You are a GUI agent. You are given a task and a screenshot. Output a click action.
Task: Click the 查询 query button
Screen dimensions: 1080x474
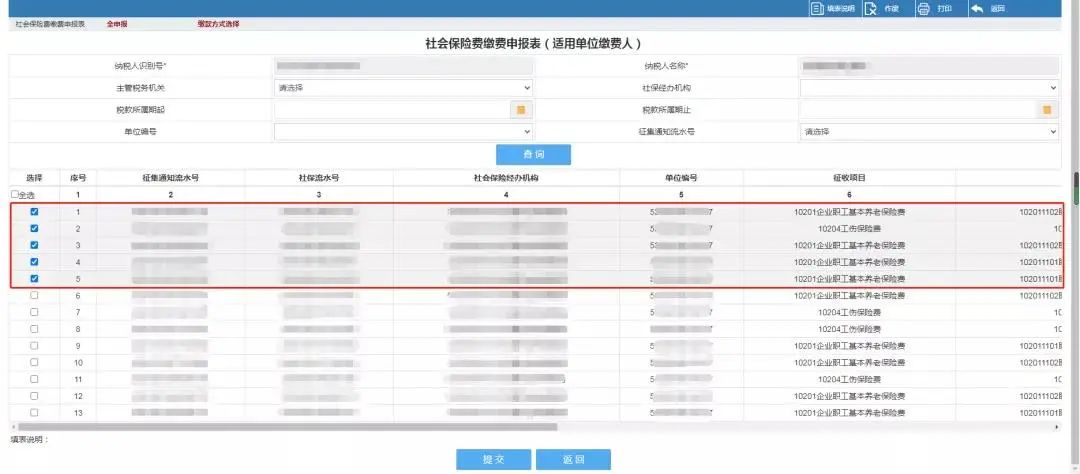[533, 155]
